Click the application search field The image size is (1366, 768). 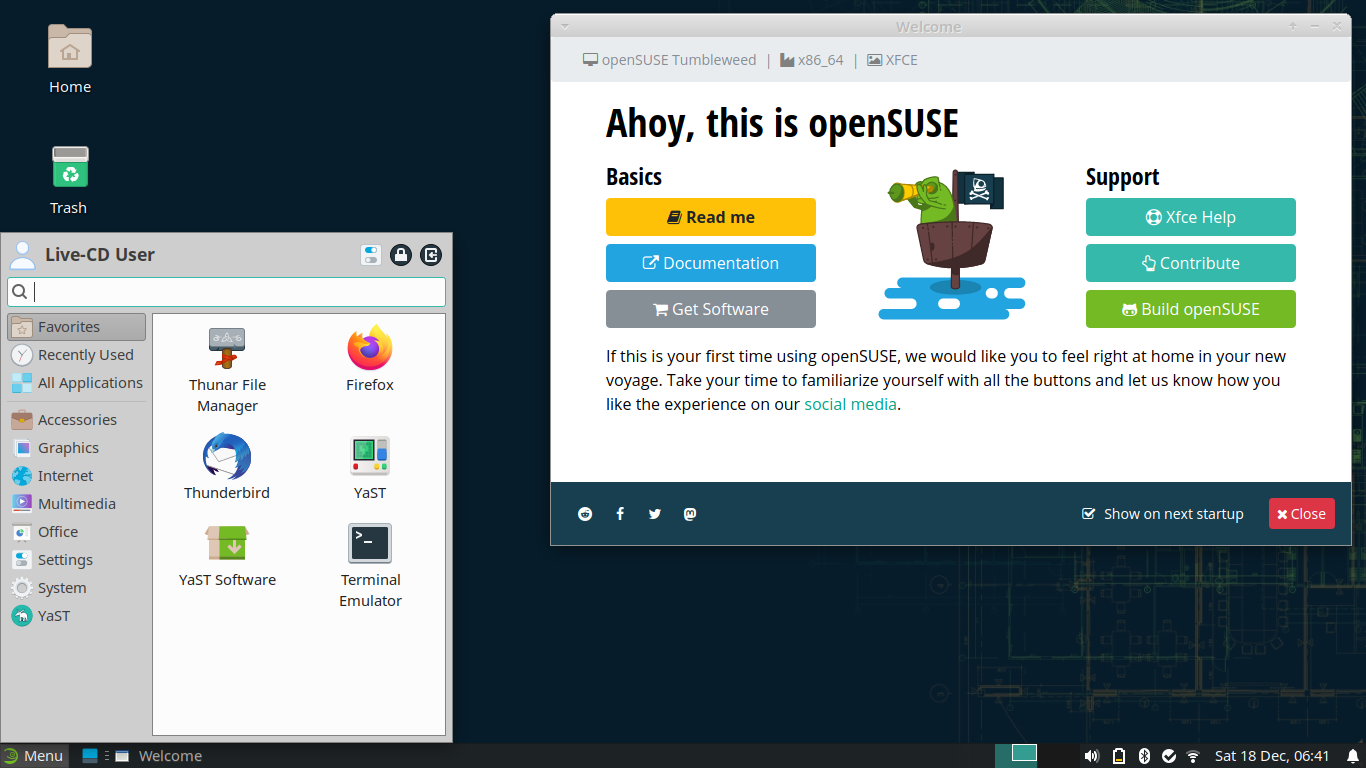[x=227, y=292]
